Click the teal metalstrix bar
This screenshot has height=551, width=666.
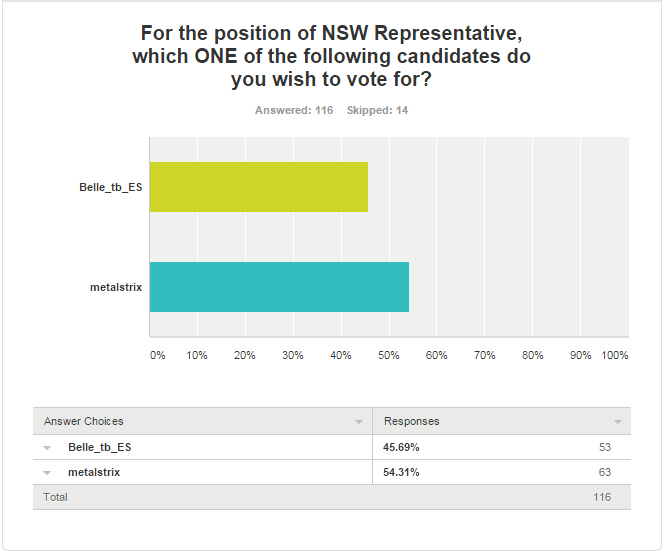[x=279, y=287]
